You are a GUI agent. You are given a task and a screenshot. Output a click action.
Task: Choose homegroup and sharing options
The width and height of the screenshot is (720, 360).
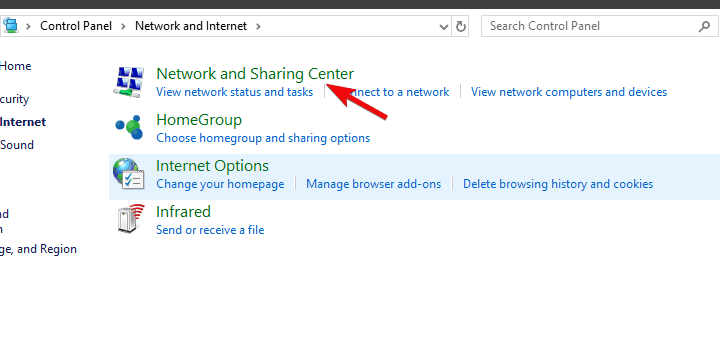[x=263, y=138]
